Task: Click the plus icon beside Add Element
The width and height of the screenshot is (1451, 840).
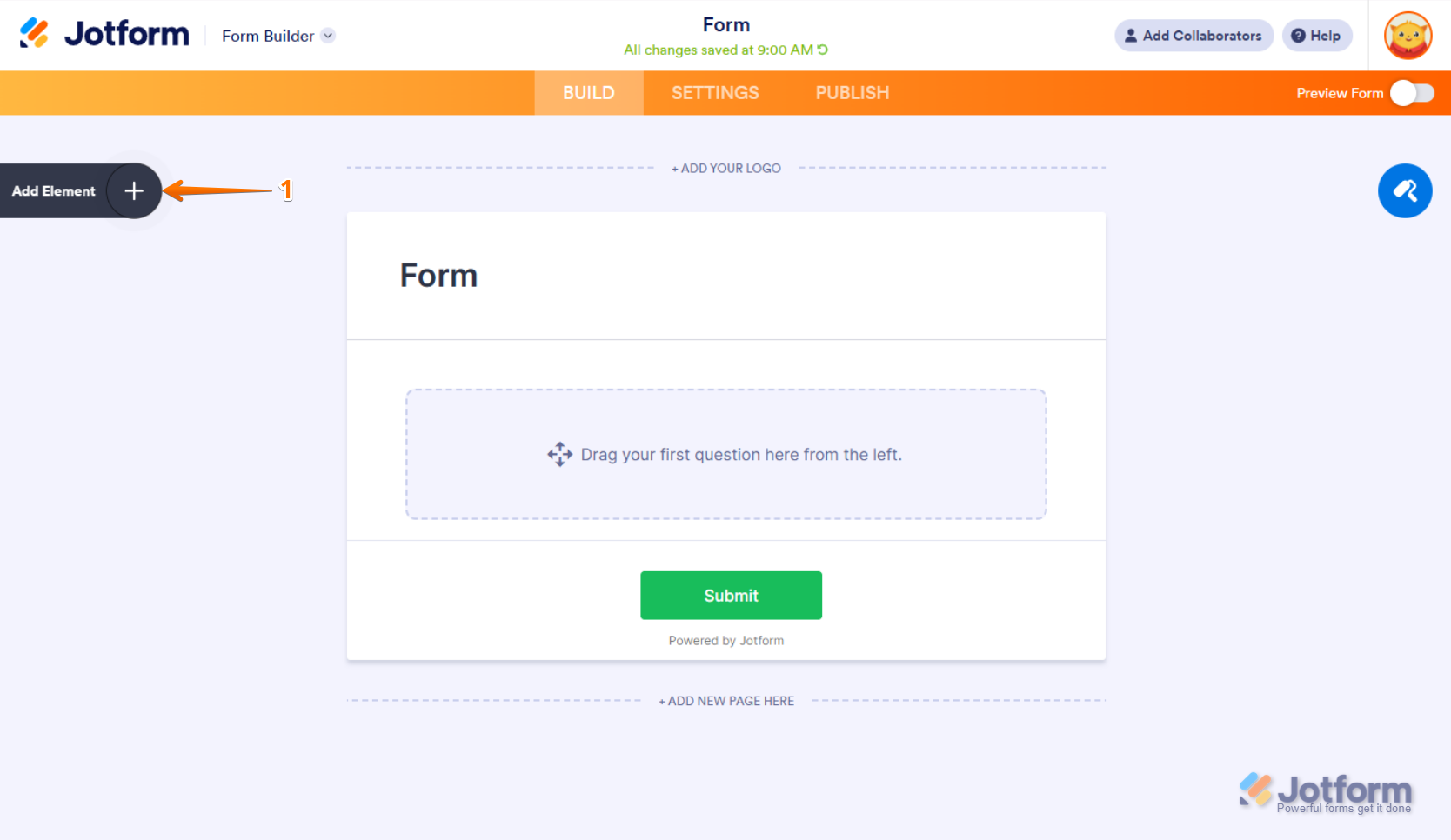Action: pyautogui.click(x=134, y=191)
